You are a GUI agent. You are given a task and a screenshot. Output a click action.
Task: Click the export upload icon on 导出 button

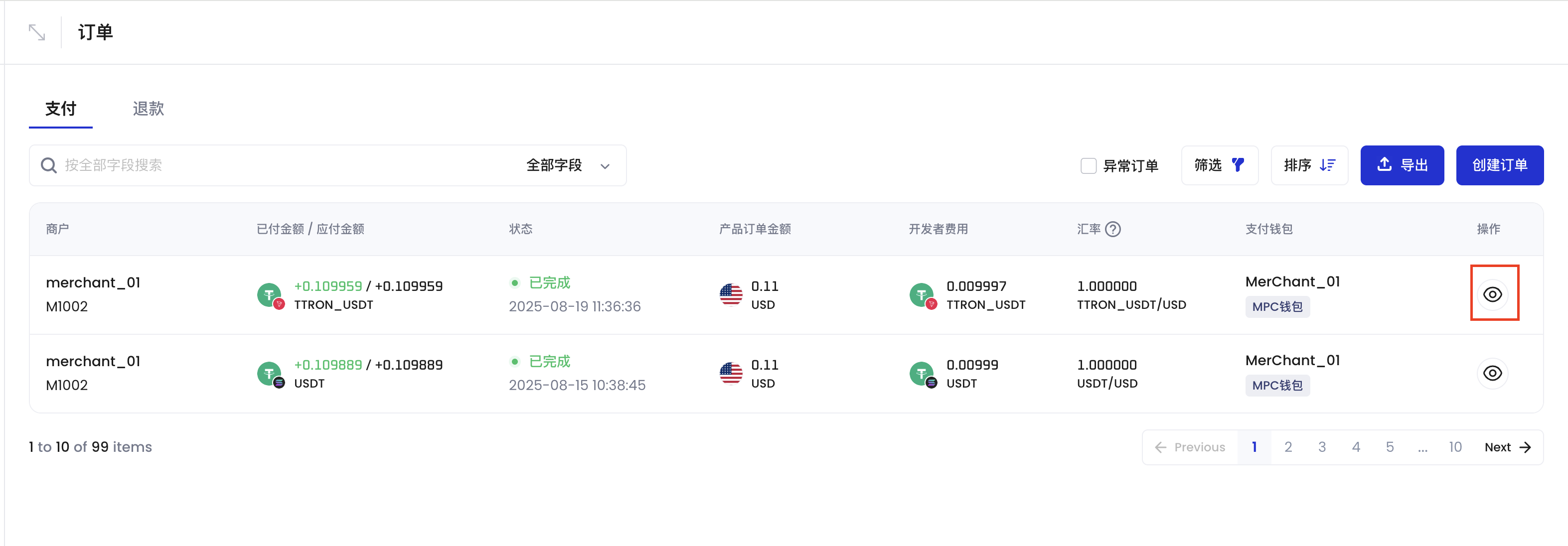click(1384, 164)
